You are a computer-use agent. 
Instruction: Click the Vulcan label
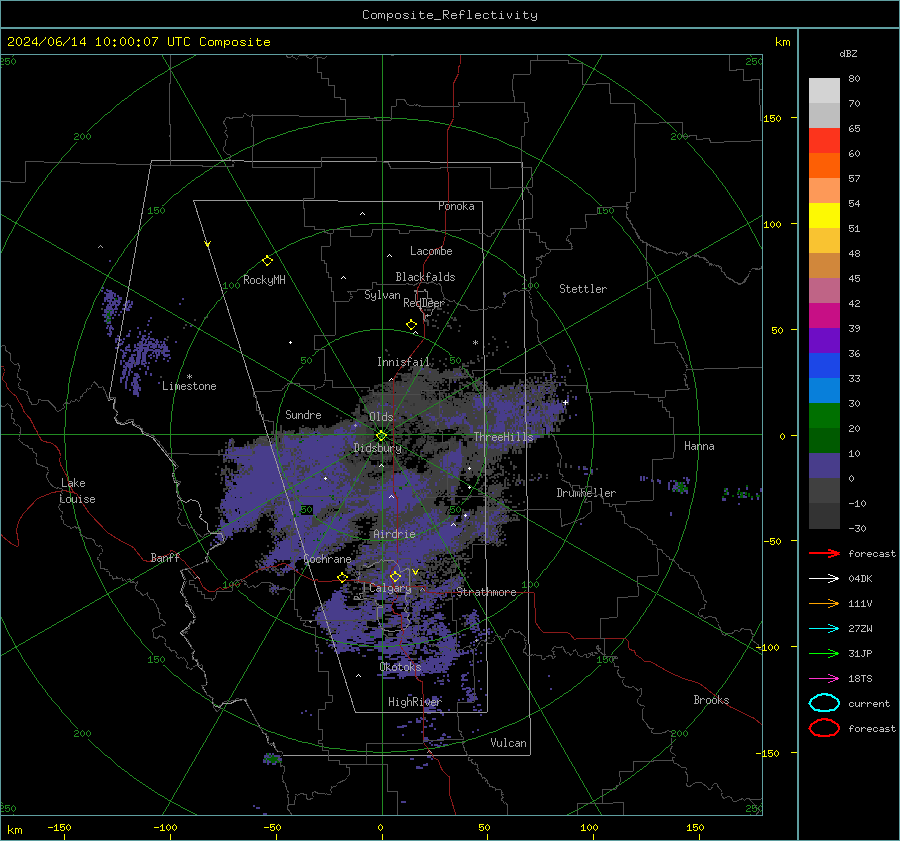point(508,743)
